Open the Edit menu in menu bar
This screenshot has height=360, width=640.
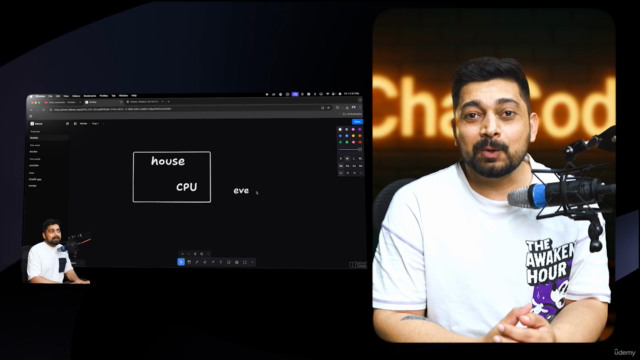coord(58,96)
